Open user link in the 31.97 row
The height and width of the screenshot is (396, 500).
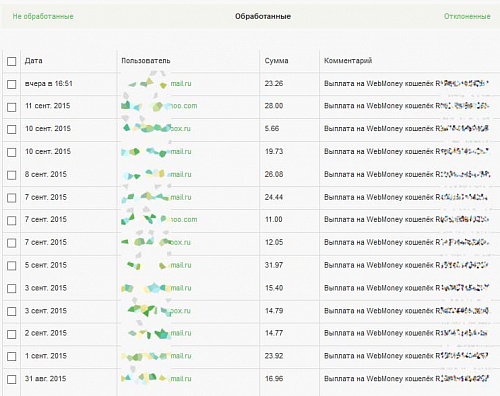pos(159,265)
